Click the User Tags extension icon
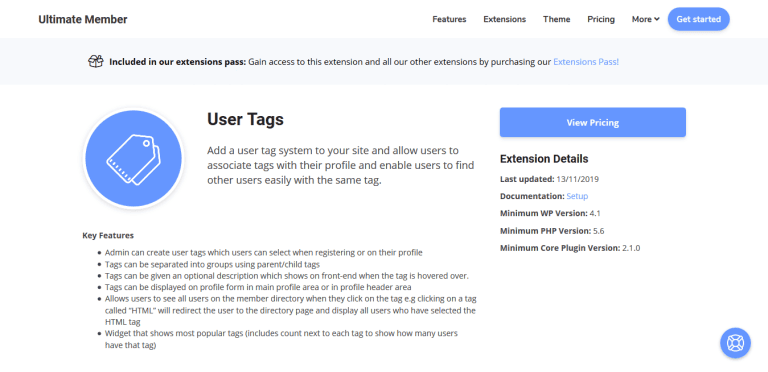Image resolution: width=768 pixels, height=372 pixels. (x=134, y=159)
